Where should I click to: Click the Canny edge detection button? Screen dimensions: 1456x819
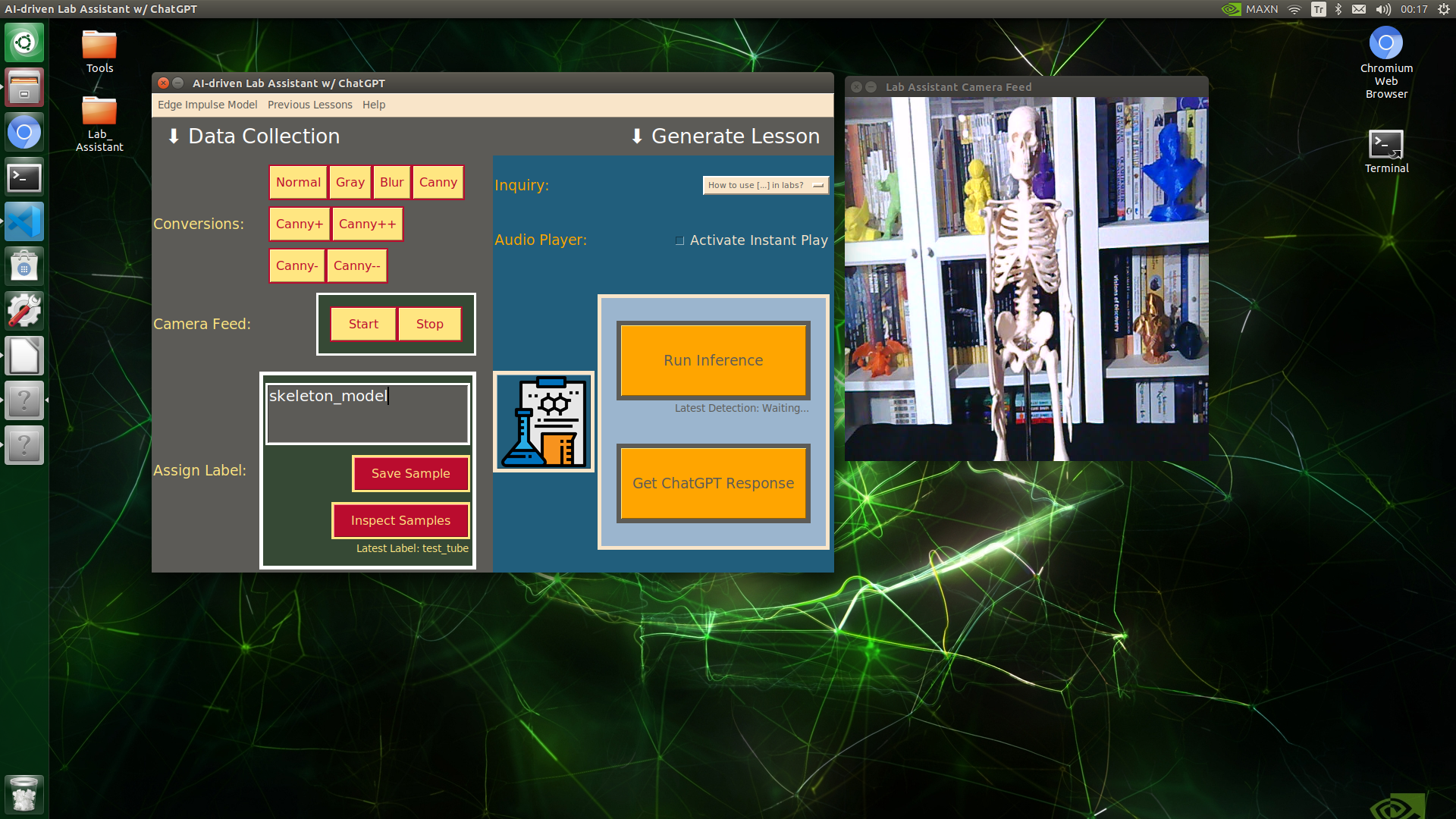click(437, 182)
